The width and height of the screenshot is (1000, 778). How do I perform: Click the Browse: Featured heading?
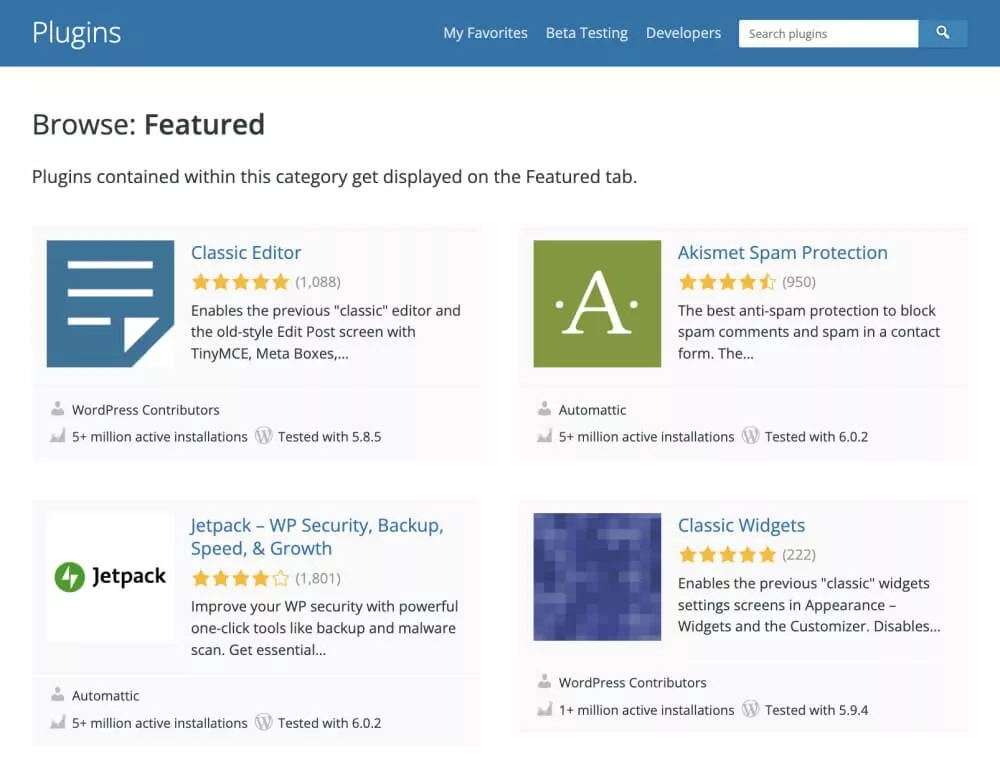(x=148, y=124)
